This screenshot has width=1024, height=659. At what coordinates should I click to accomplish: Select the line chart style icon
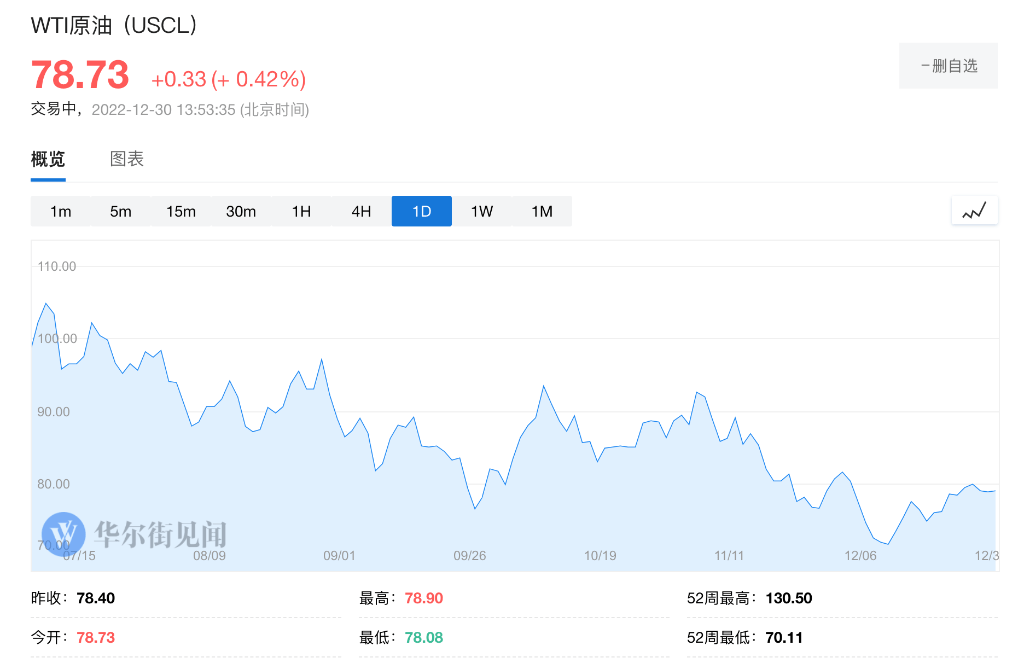point(974,210)
